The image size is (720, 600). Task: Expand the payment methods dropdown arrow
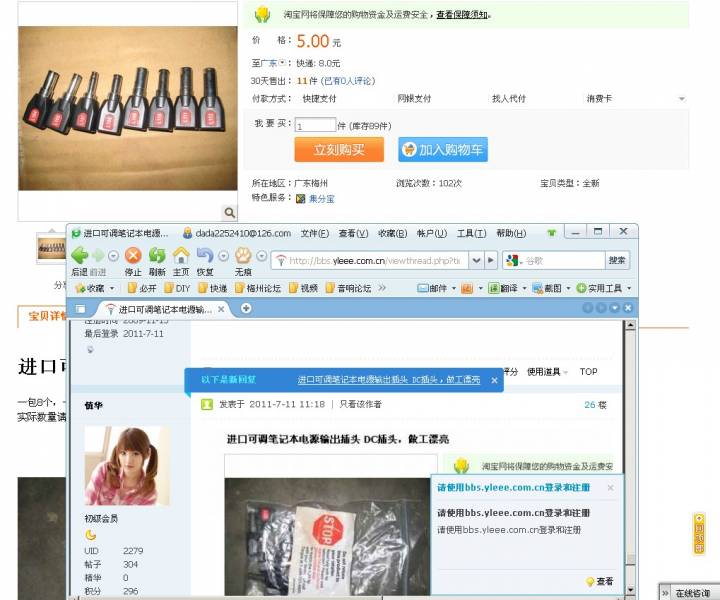point(682,99)
